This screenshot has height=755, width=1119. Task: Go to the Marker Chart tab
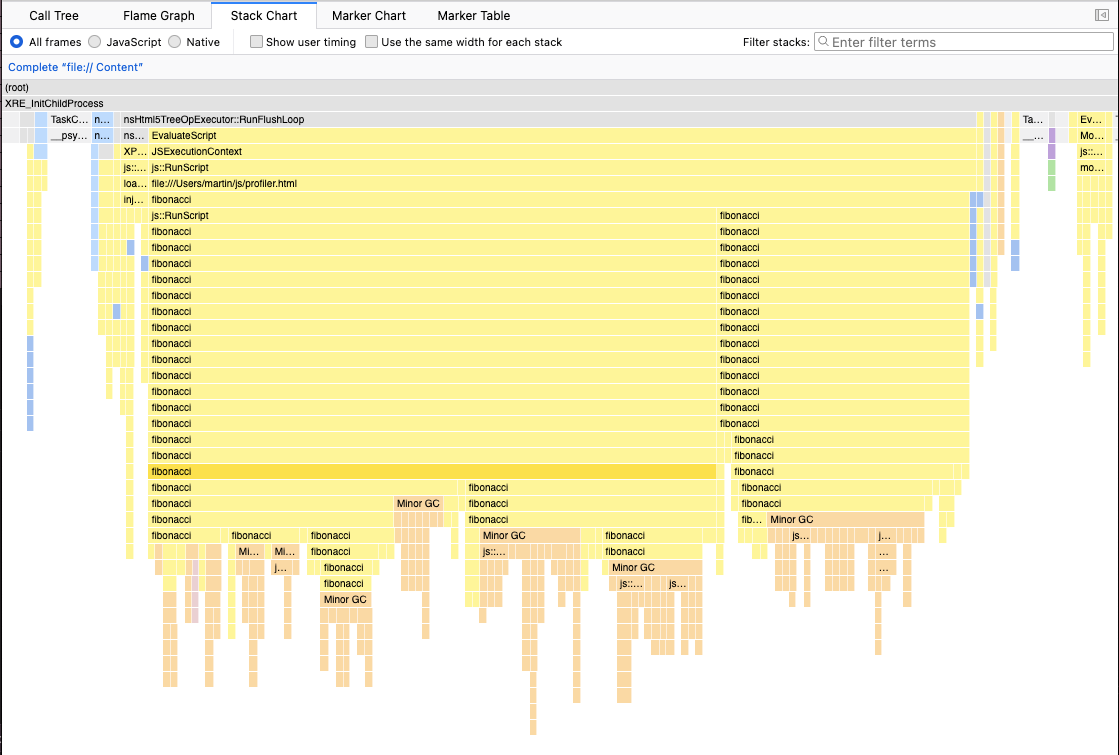(369, 16)
